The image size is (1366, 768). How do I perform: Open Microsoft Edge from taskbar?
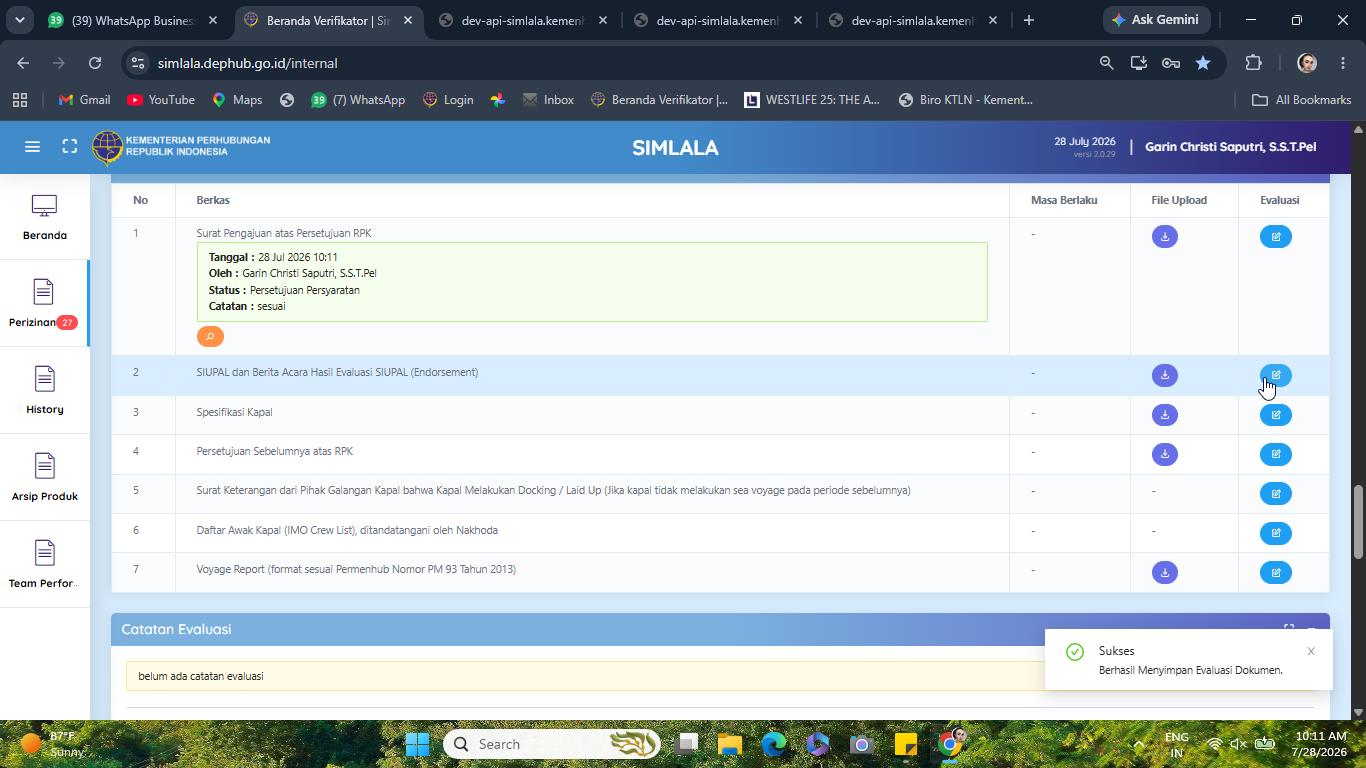click(x=774, y=744)
